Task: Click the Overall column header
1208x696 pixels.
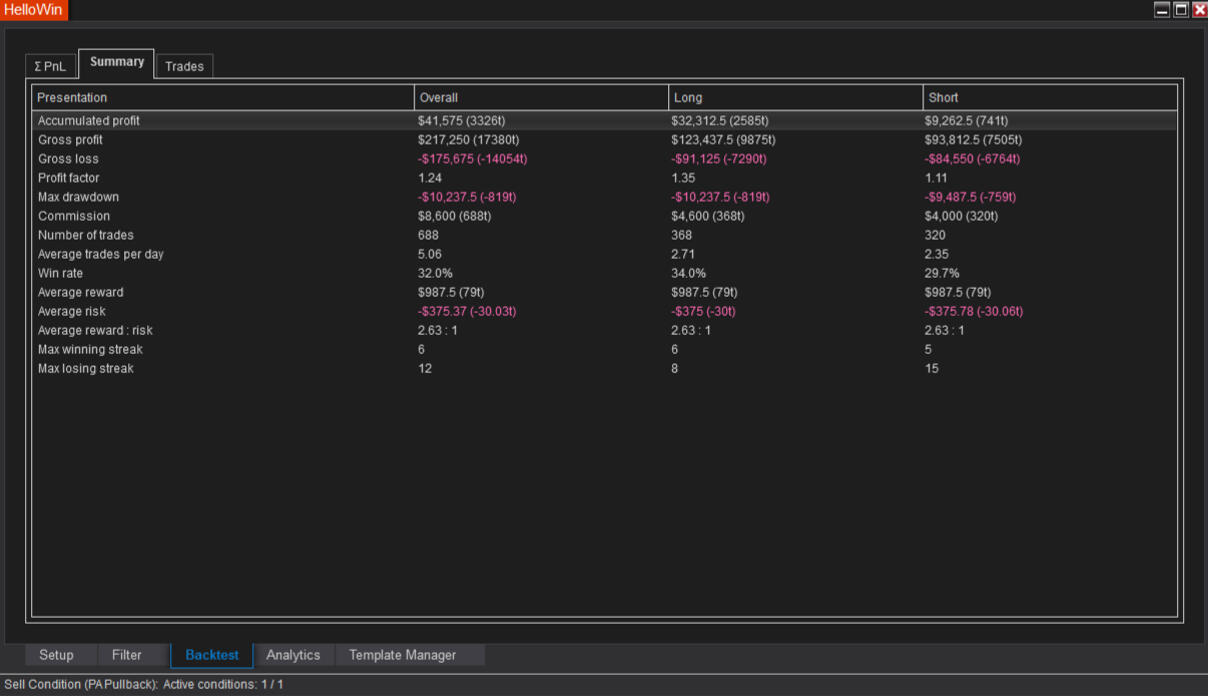Action: (x=541, y=97)
